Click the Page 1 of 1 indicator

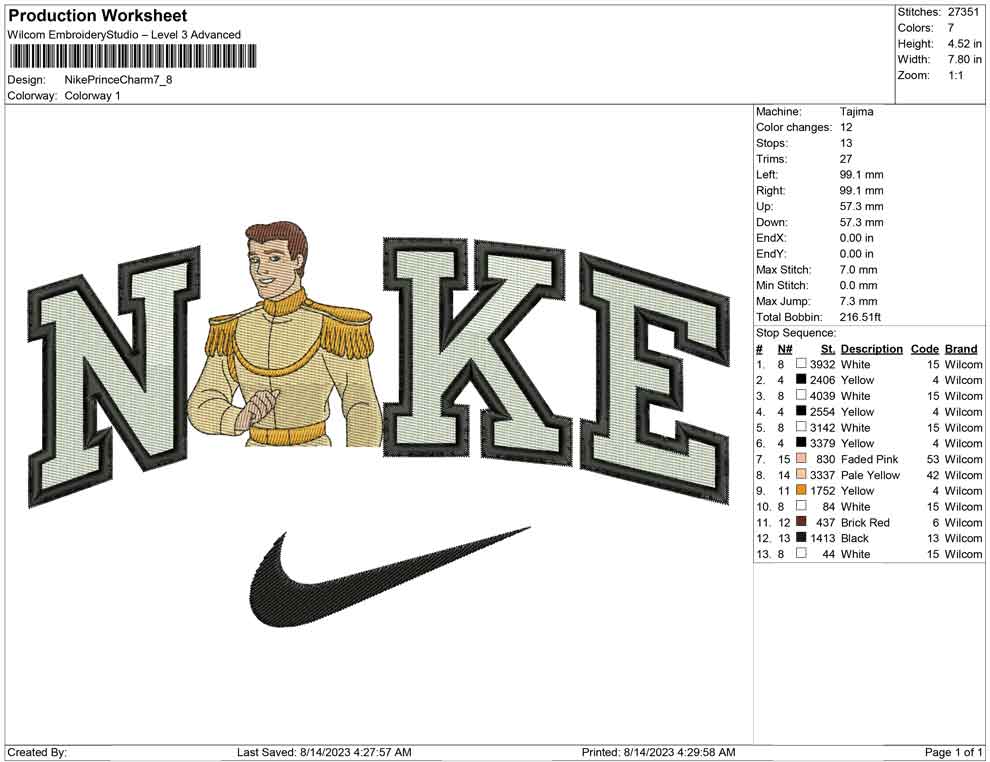coord(953,753)
